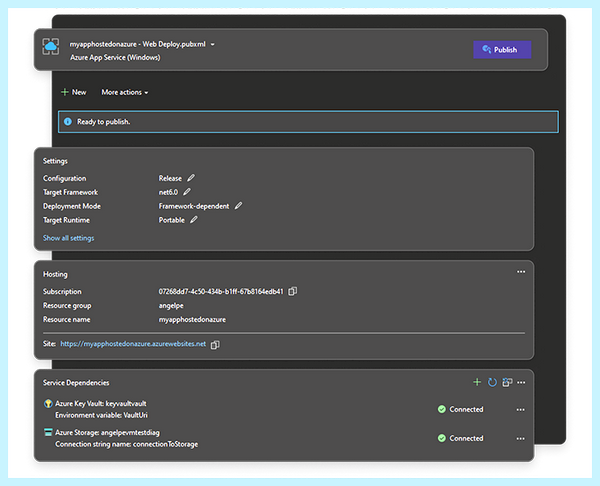600x486 pixels.
Task: Click the resource name value myapphostedonazure
Action: 192,320
